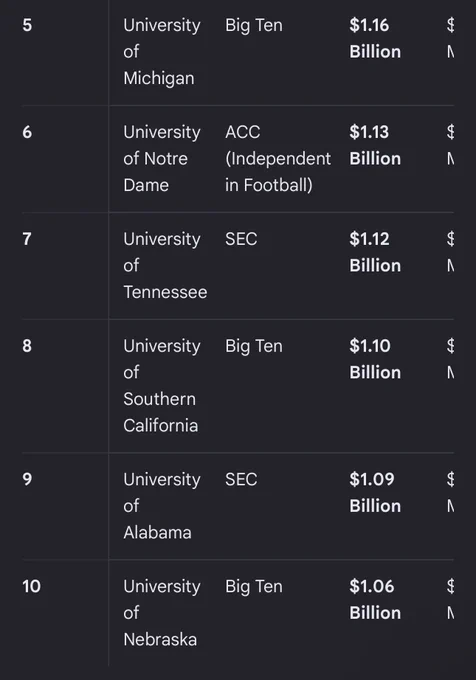The height and width of the screenshot is (680, 476).
Task: Click University of Nebraska name
Action: click(162, 613)
